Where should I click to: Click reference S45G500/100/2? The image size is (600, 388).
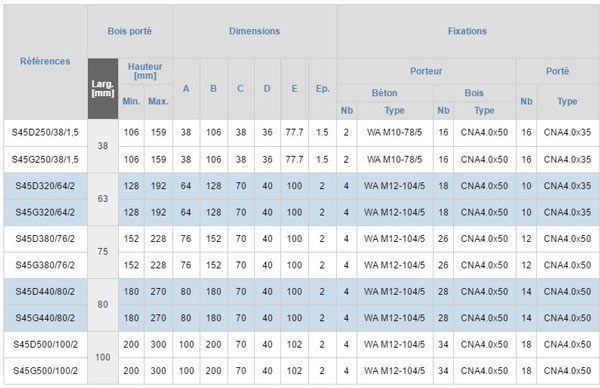tap(45, 371)
